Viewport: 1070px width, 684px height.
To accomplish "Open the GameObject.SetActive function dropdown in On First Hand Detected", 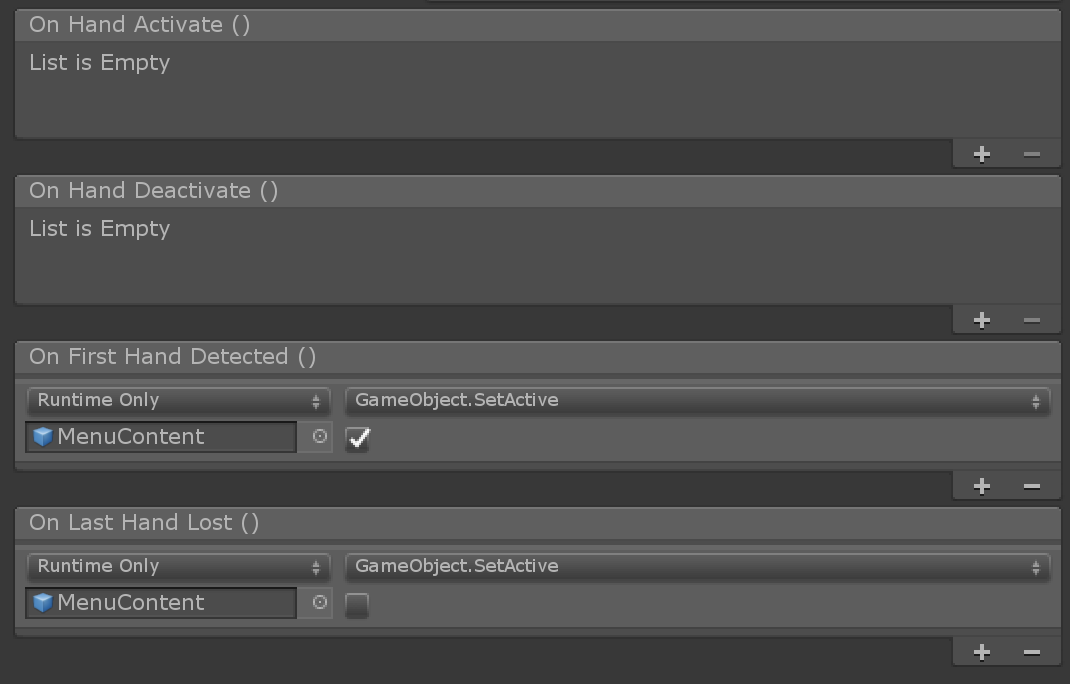I will pos(695,400).
